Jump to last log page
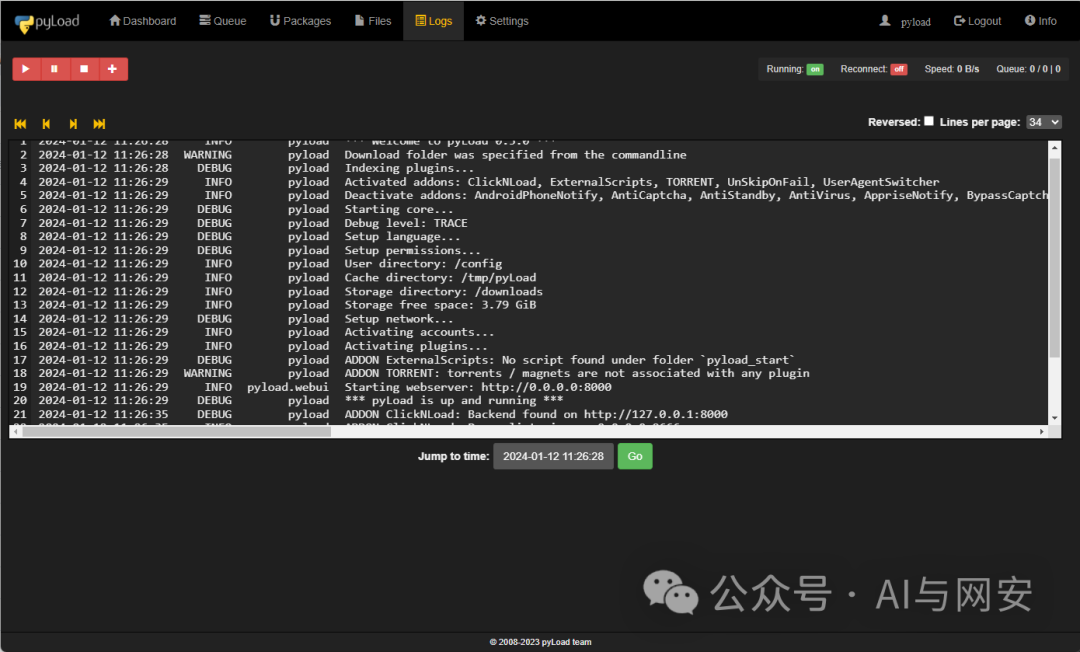The height and width of the screenshot is (652, 1080). [99, 124]
